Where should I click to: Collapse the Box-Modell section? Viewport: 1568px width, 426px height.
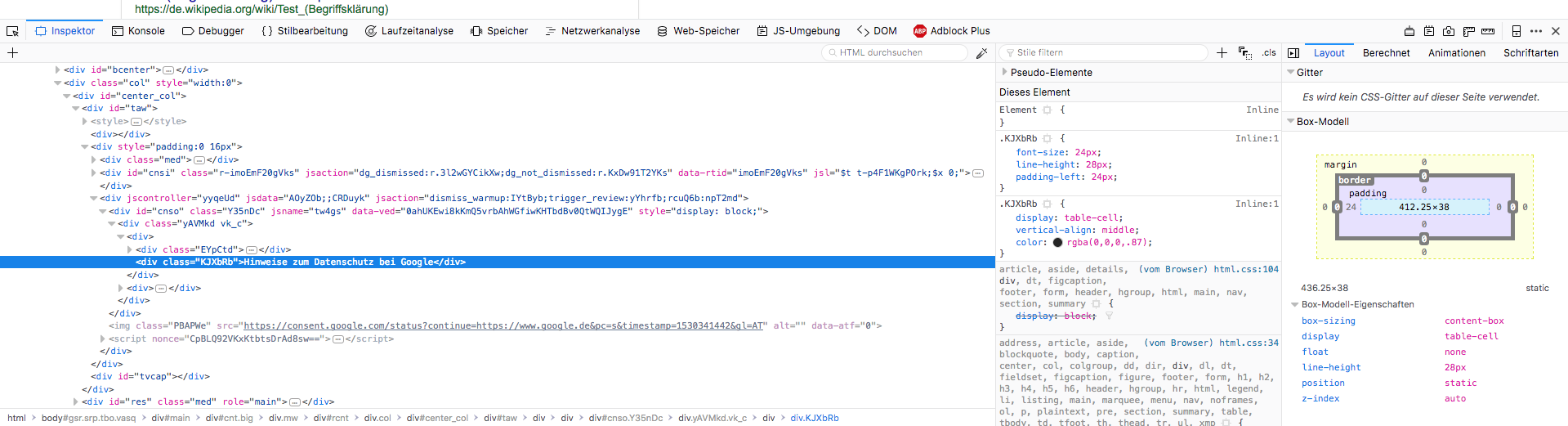tap(1291, 121)
